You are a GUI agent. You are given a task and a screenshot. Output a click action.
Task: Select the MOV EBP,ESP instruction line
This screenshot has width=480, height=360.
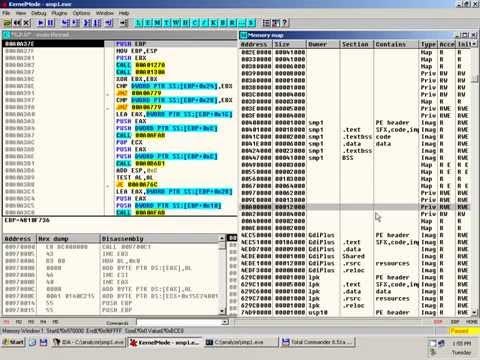[x=137, y=51]
